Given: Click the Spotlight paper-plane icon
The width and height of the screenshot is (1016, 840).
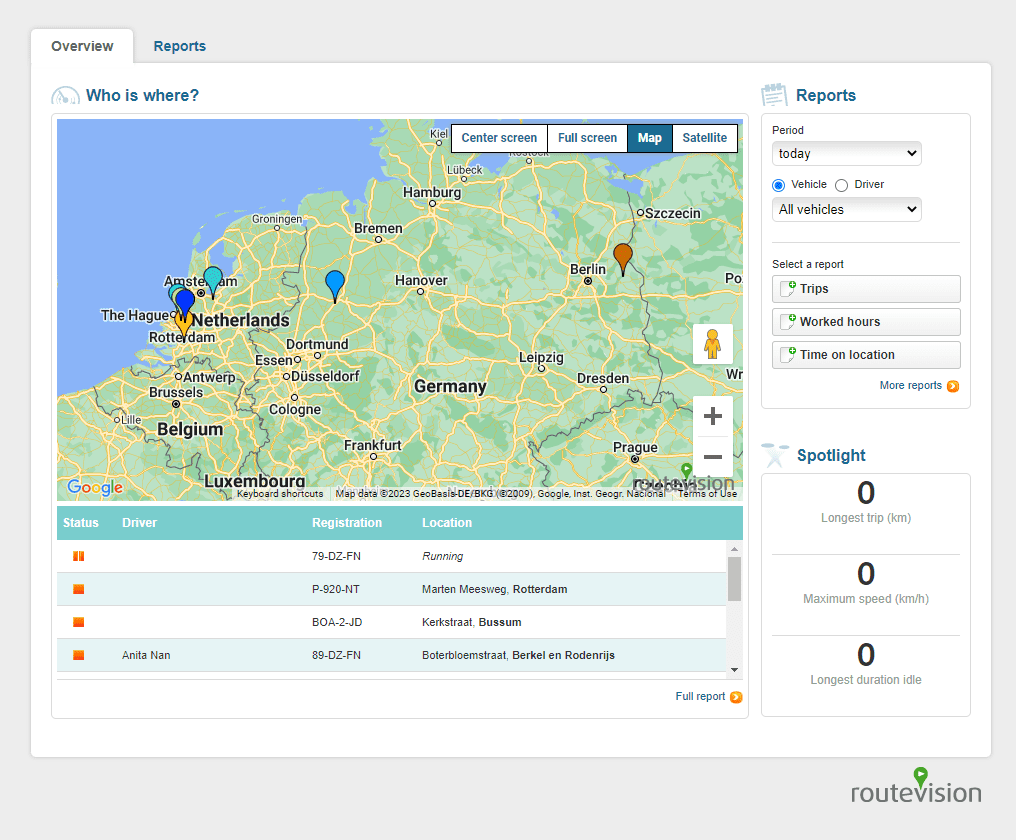Looking at the screenshot, I should coord(774,454).
